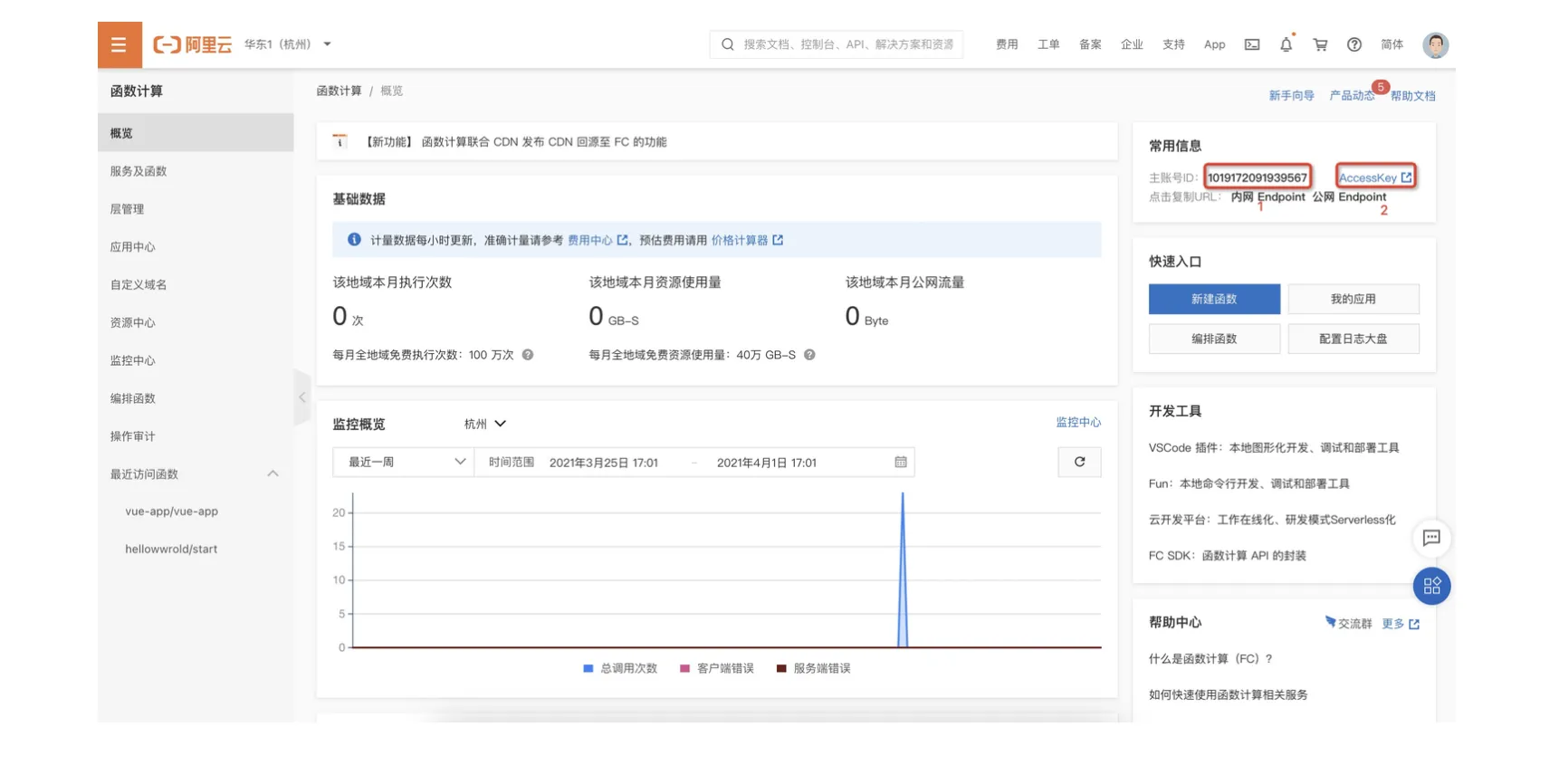This screenshot has width=1559, height=784.
Task: Click the info icon in billing notice
Action: coord(354,240)
